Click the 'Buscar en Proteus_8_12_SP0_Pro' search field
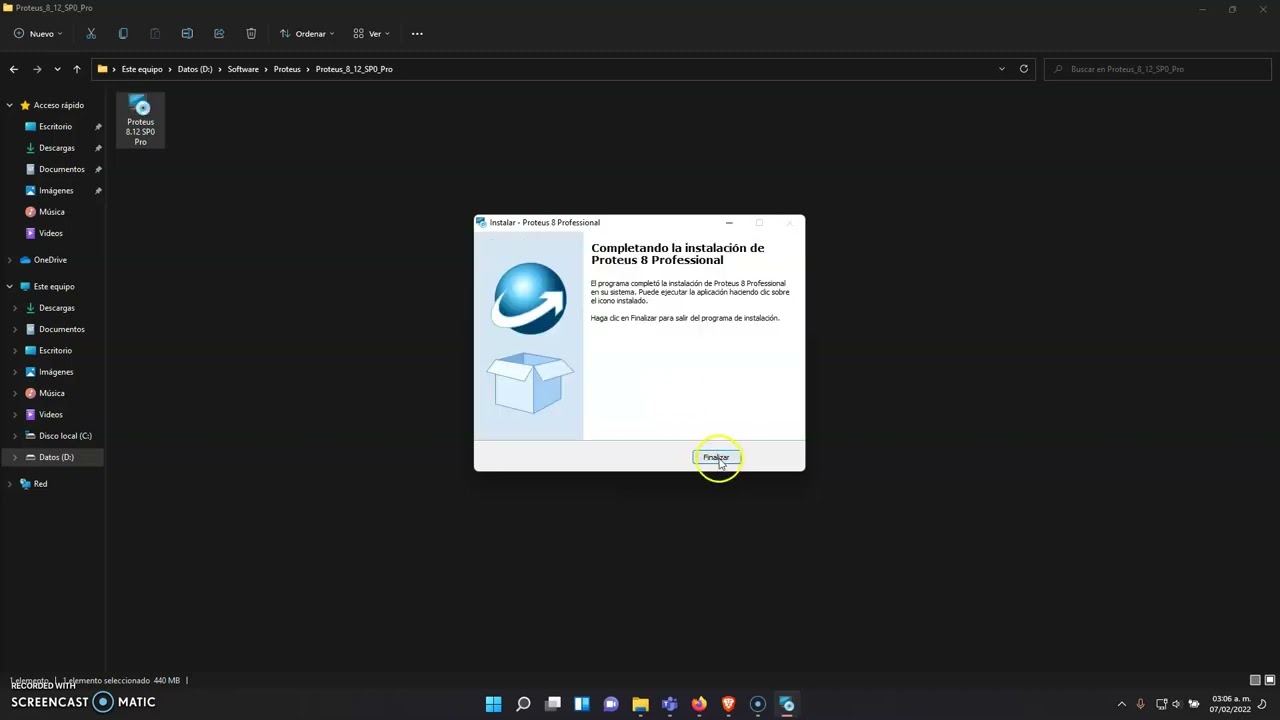The width and height of the screenshot is (1280, 720). tap(1158, 69)
